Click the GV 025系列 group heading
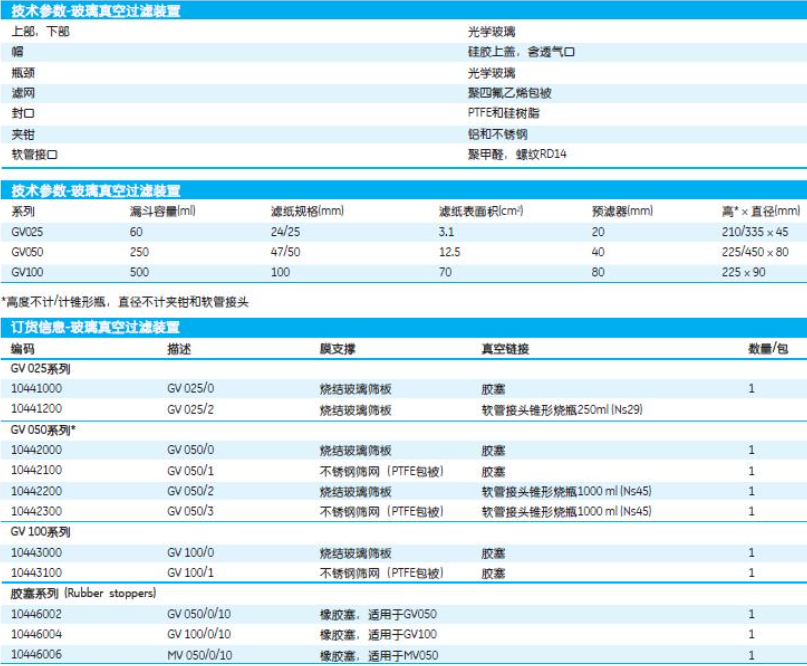807x666 pixels. point(41,369)
